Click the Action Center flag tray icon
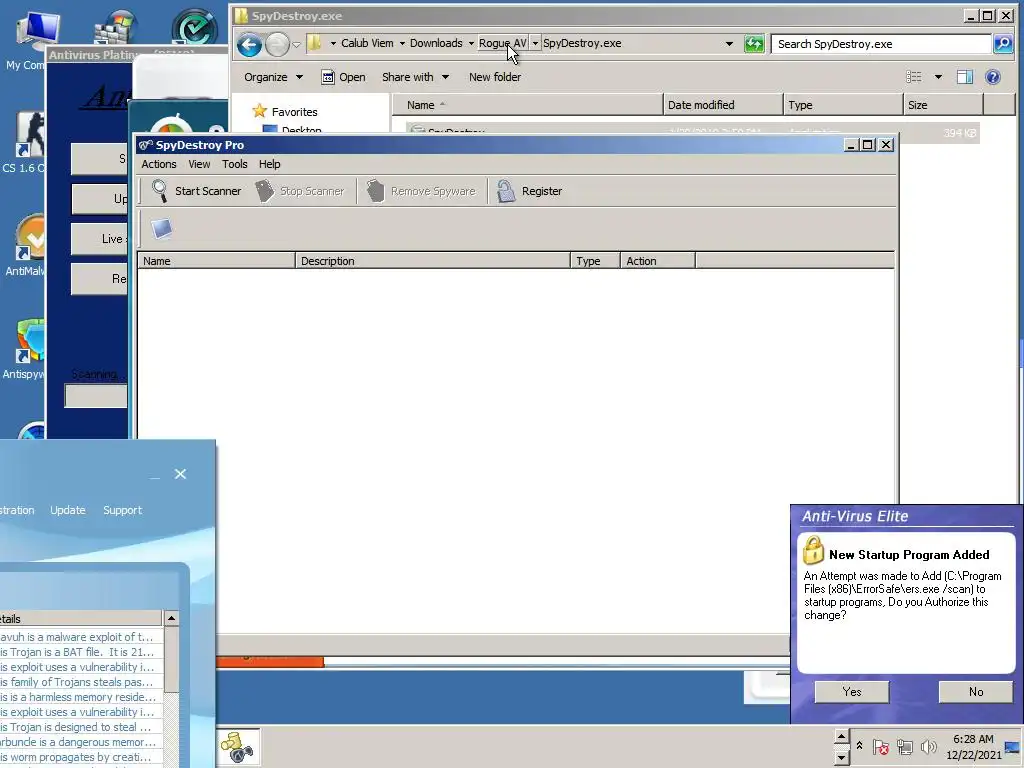The height and width of the screenshot is (768, 1024). (880, 746)
